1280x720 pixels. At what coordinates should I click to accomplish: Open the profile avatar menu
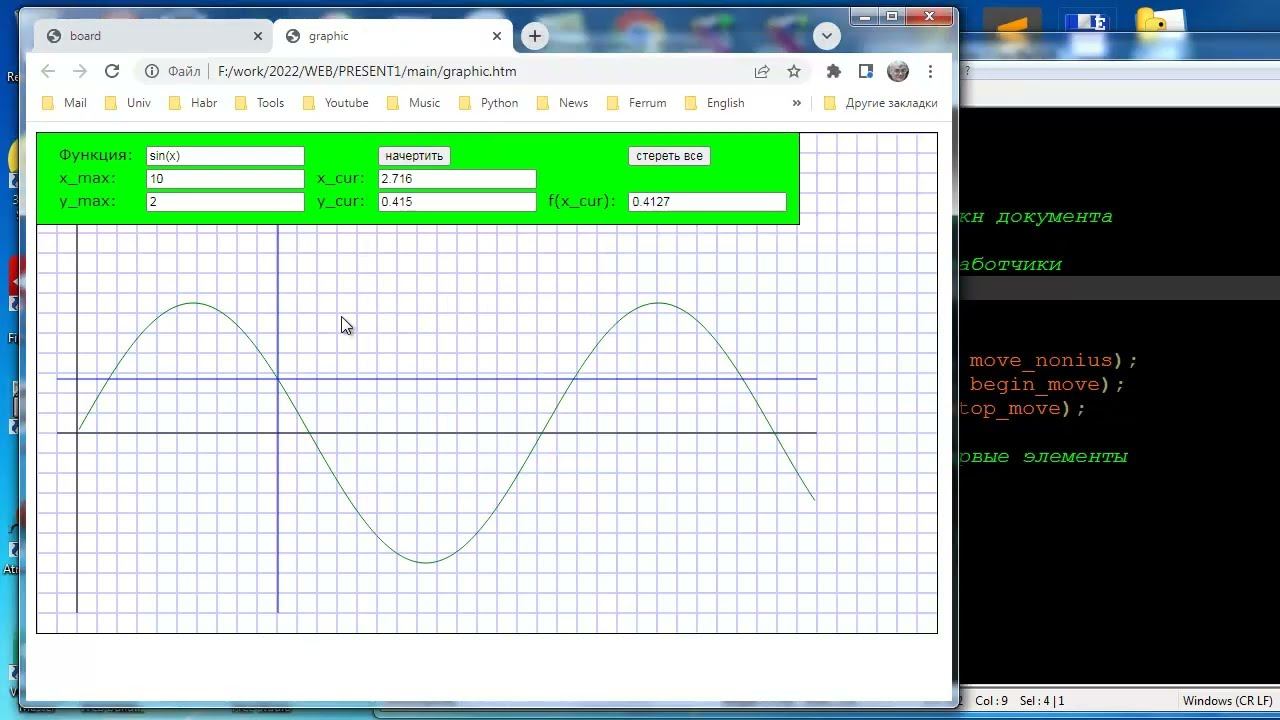(x=898, y=71)
